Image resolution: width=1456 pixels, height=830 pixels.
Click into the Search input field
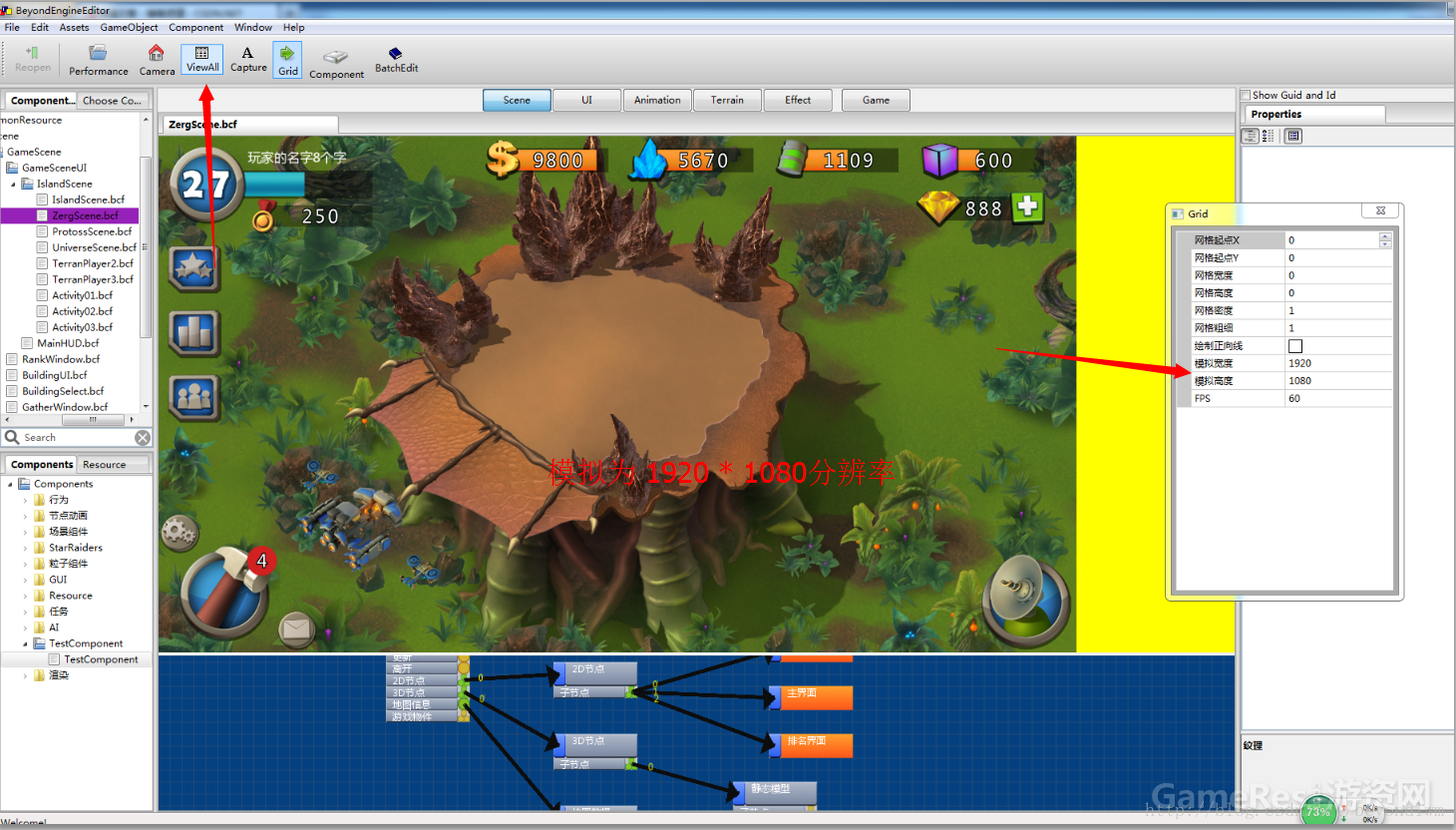[x=77, y=437]
